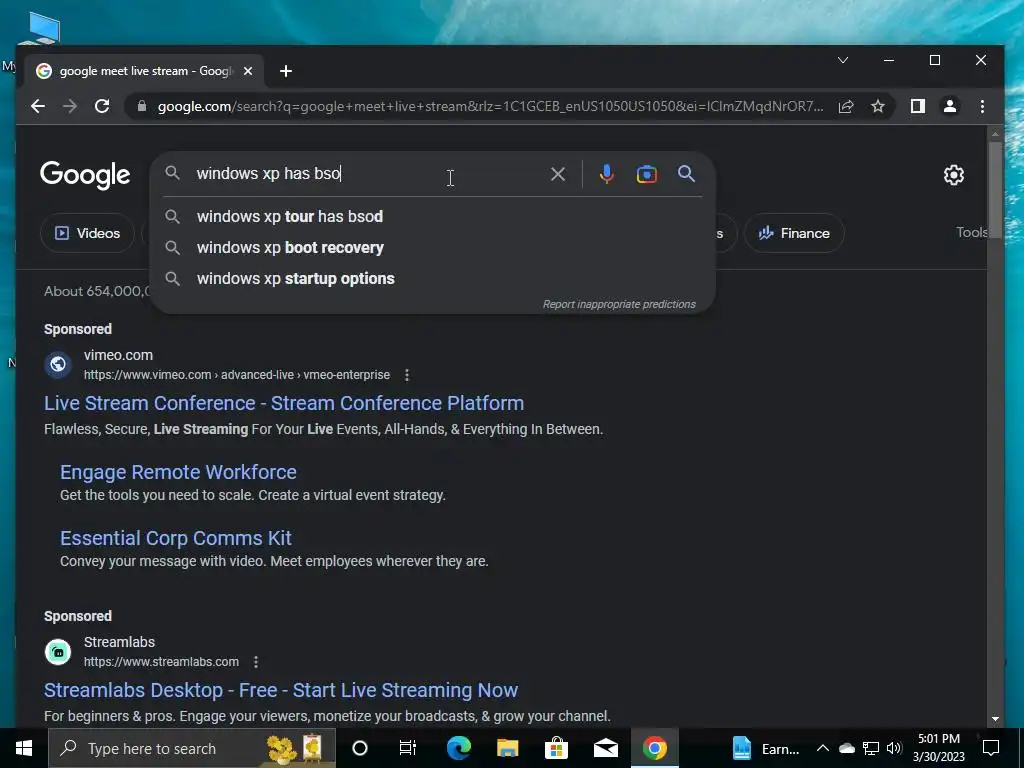Open Chrome side panel
The width and height of the screenshot is (1024, 768).
pos(918,106)
